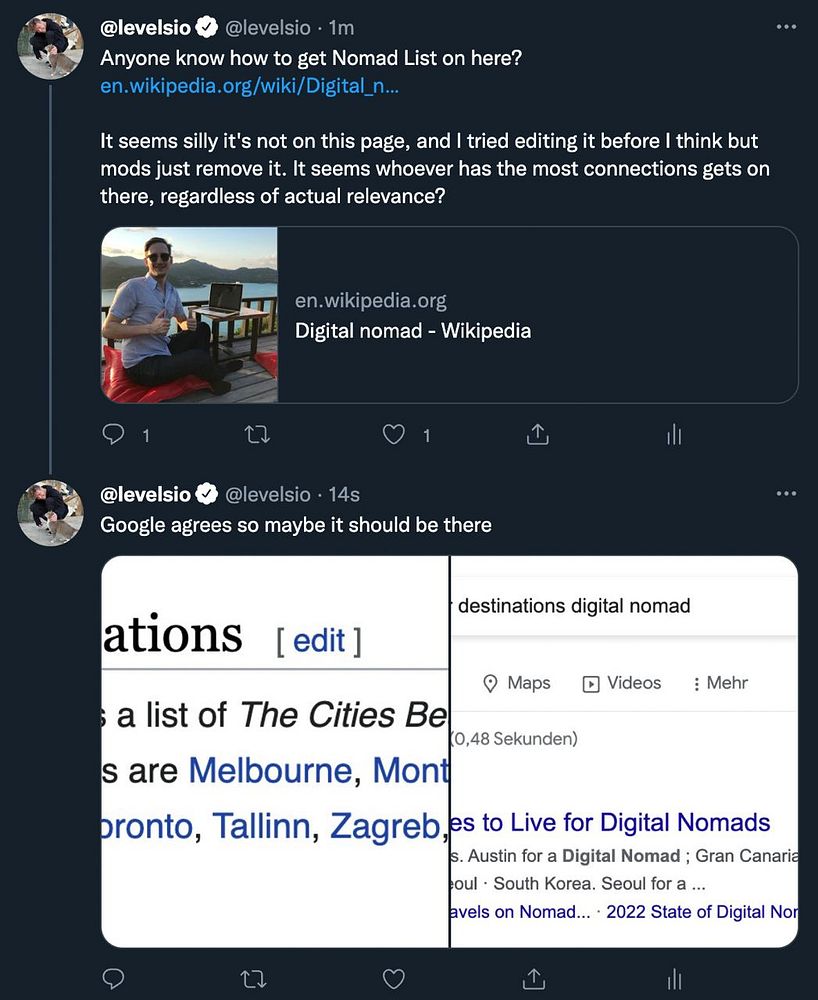Open levelsio profile picture on first tweet

click(51, 45)
